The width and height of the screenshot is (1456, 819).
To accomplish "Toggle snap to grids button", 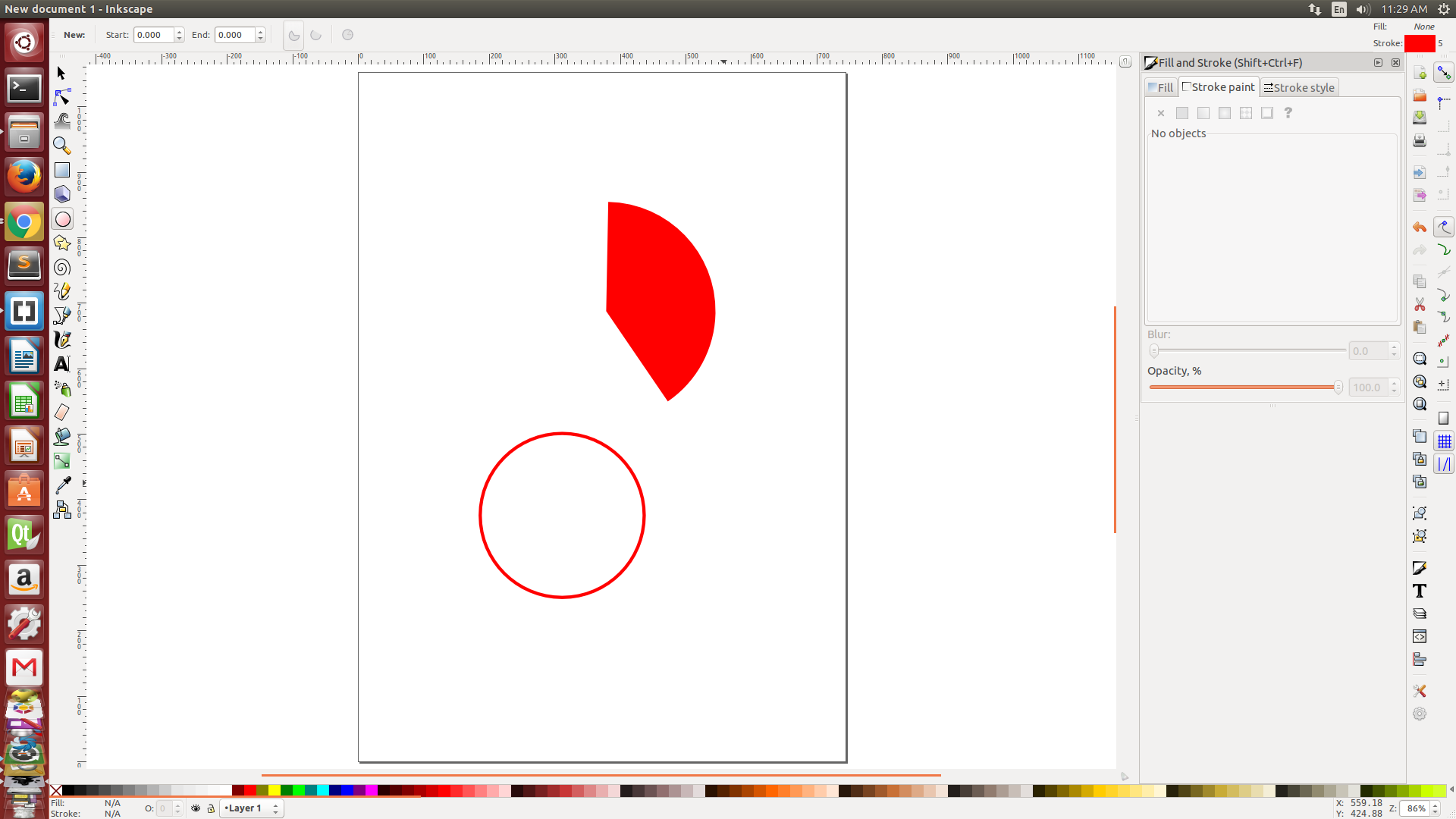I will [x=1444, y=441].
